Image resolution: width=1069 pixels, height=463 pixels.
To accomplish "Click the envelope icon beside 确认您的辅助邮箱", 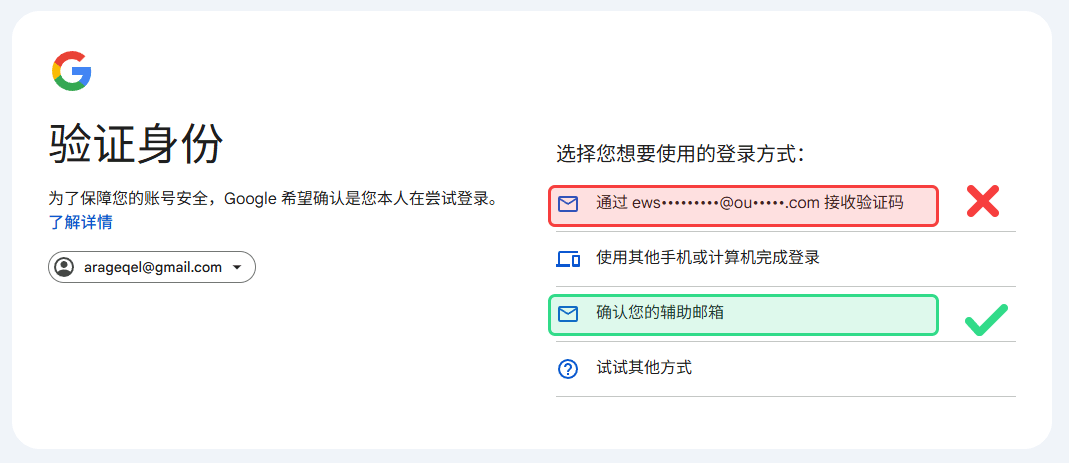I will 568,314.
